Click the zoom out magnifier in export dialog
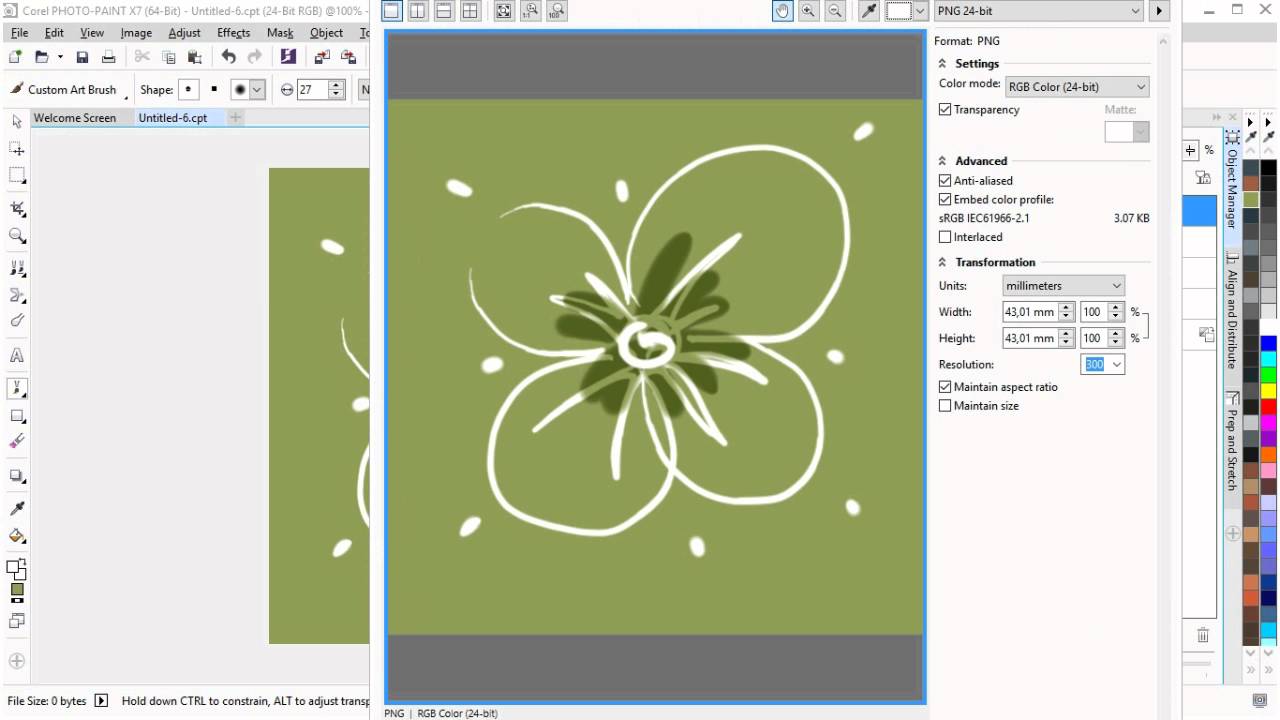 click(834, 11)
